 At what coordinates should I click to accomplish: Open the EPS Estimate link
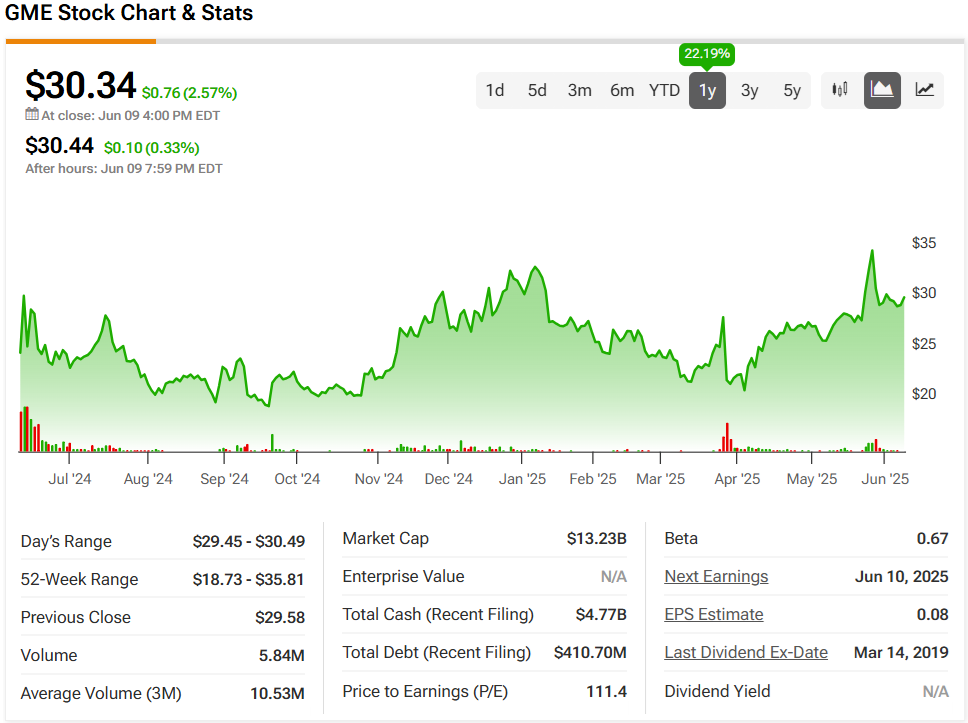713,614
